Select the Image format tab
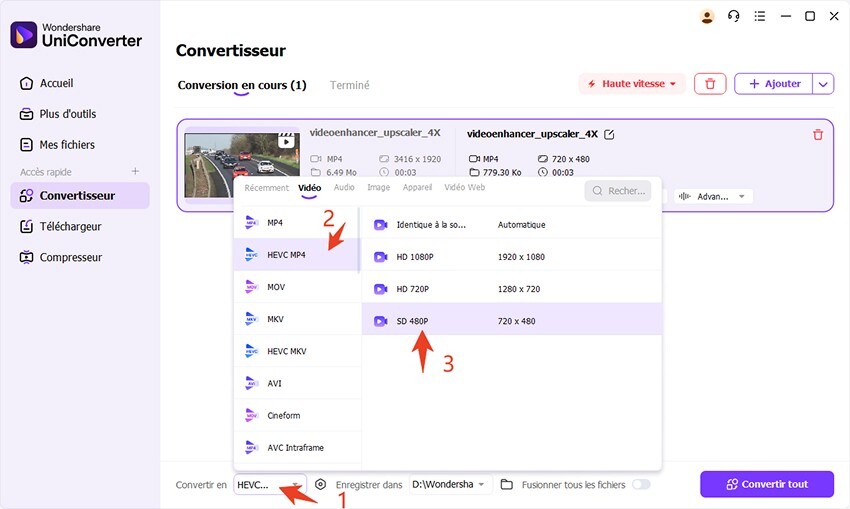The height and width of the screenshot is (509, 850). click(378, 187)
